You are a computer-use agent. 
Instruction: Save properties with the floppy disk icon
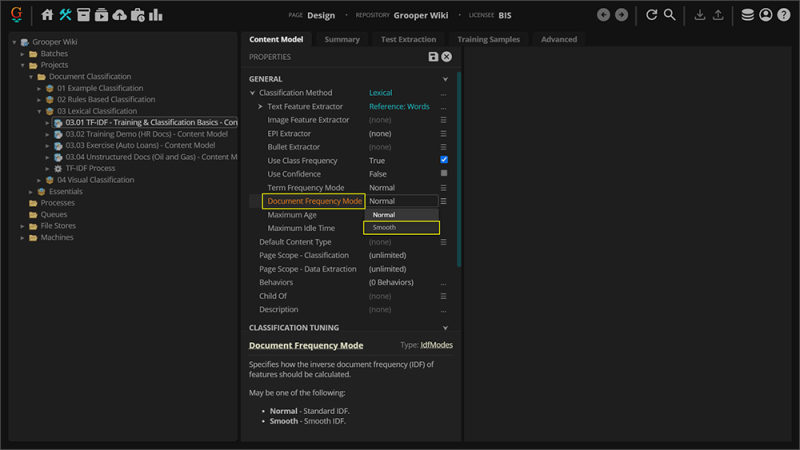[x=433, y=57]
